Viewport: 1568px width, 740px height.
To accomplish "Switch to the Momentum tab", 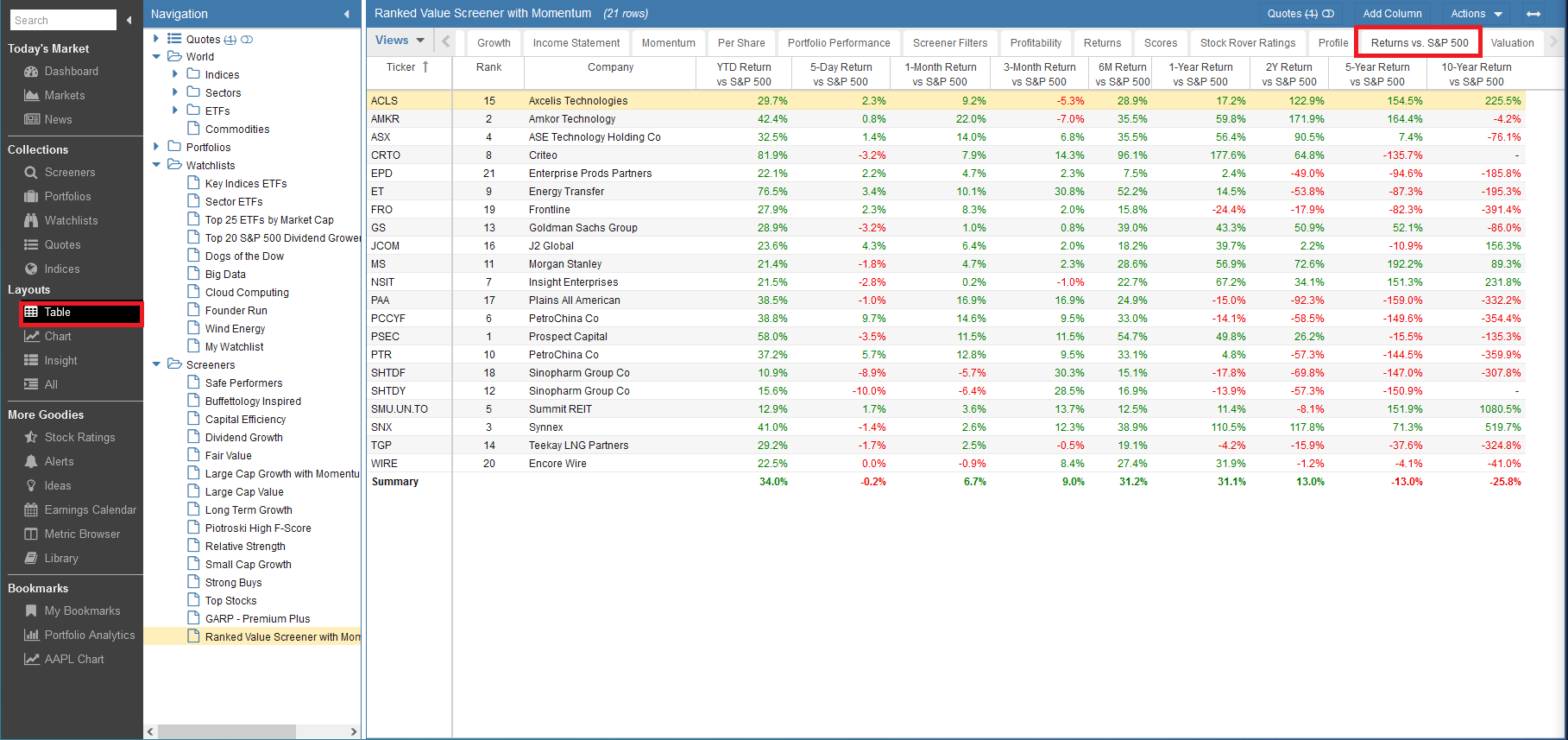I will pos(668,43).
